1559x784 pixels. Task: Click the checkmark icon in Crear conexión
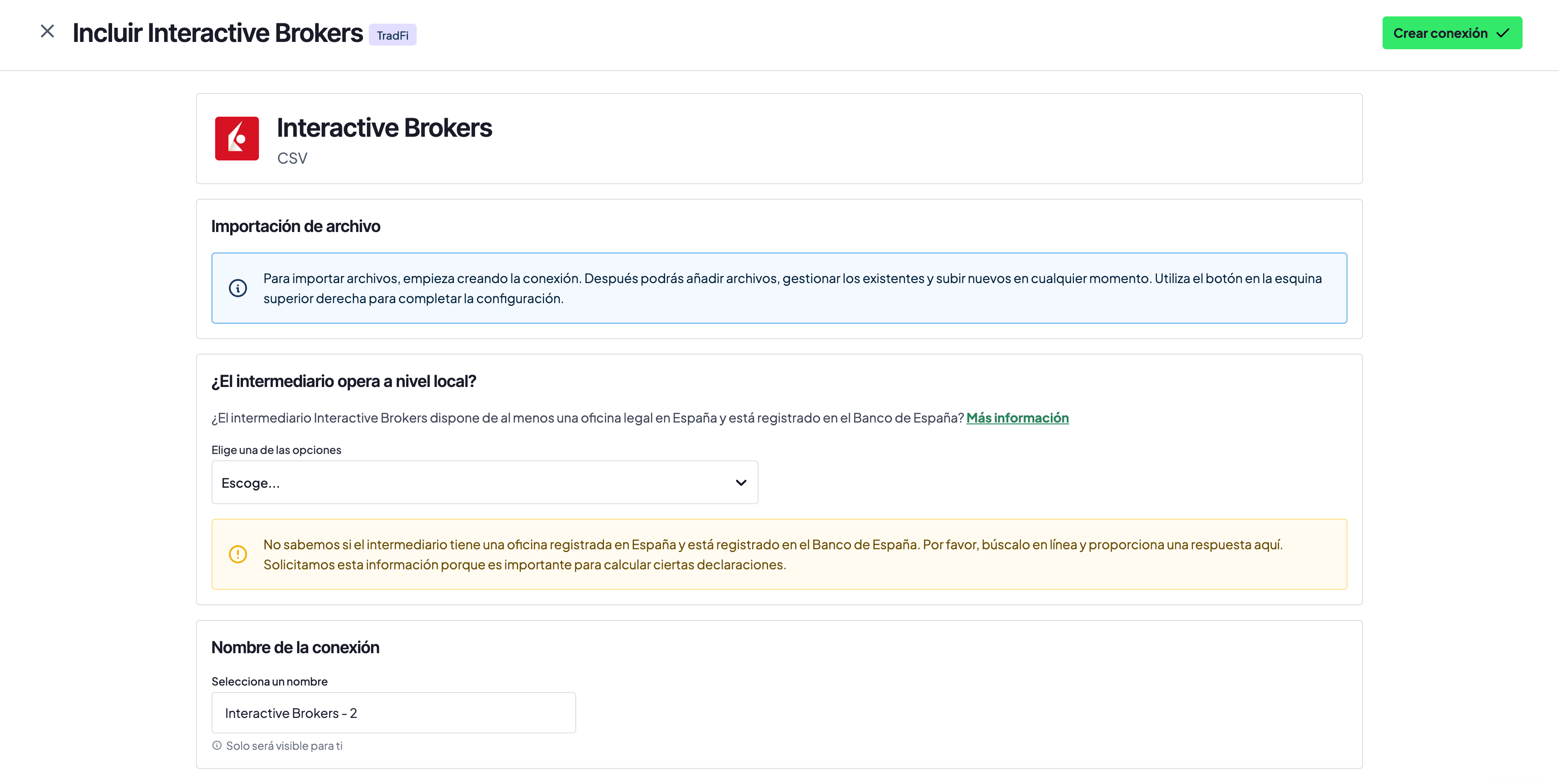point(1503,33)
